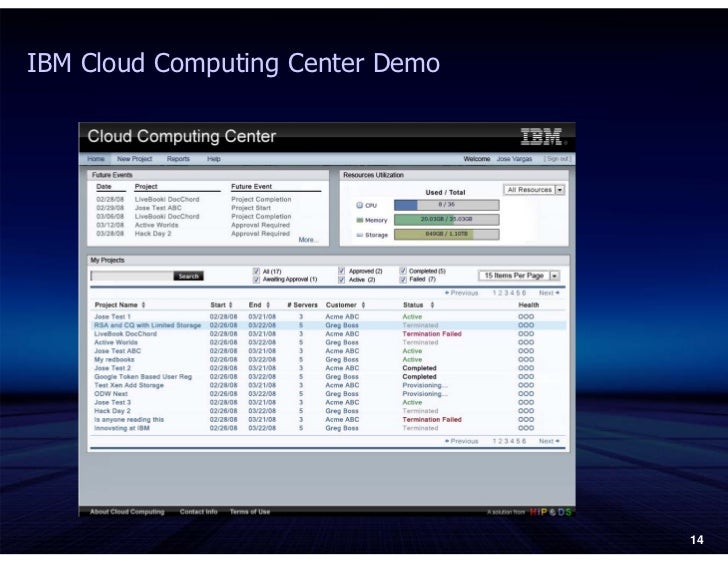Click health indicator for Jose Test 1
Viewport: 728px width, 563px height.
(526, 317)
